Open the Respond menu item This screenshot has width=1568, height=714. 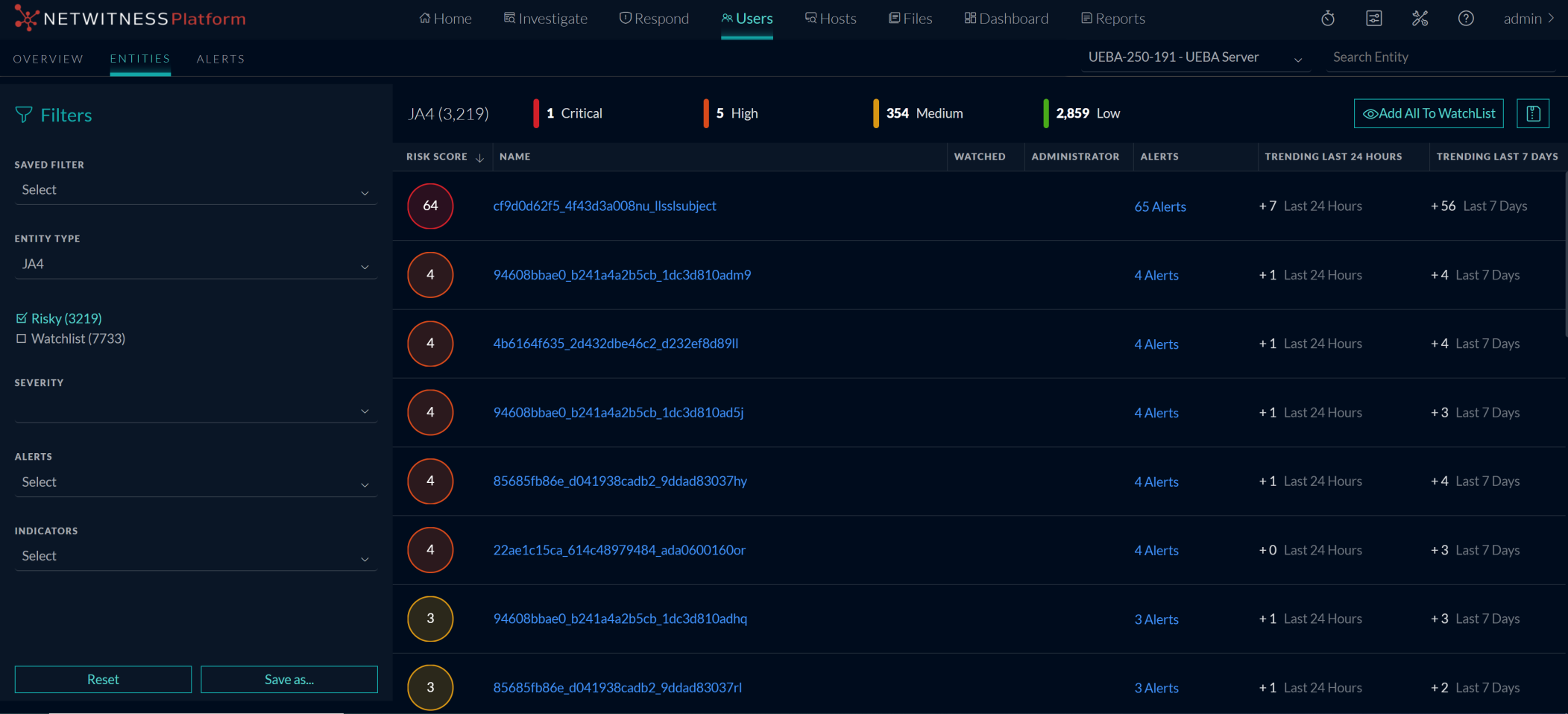654,18
